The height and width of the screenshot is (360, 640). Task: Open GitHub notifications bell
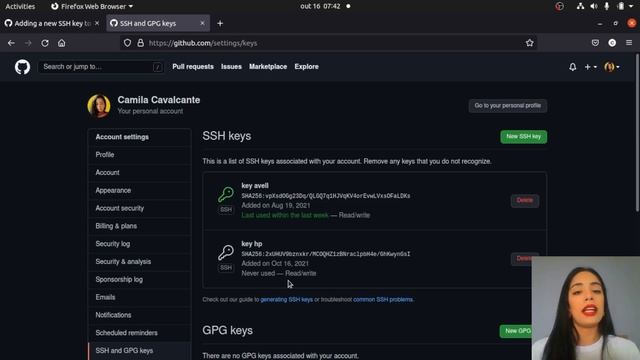point(573,67)
